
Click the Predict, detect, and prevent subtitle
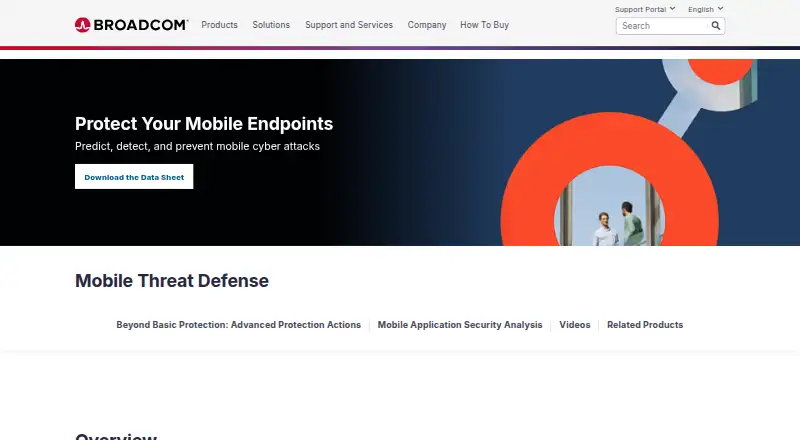(197, 146)
